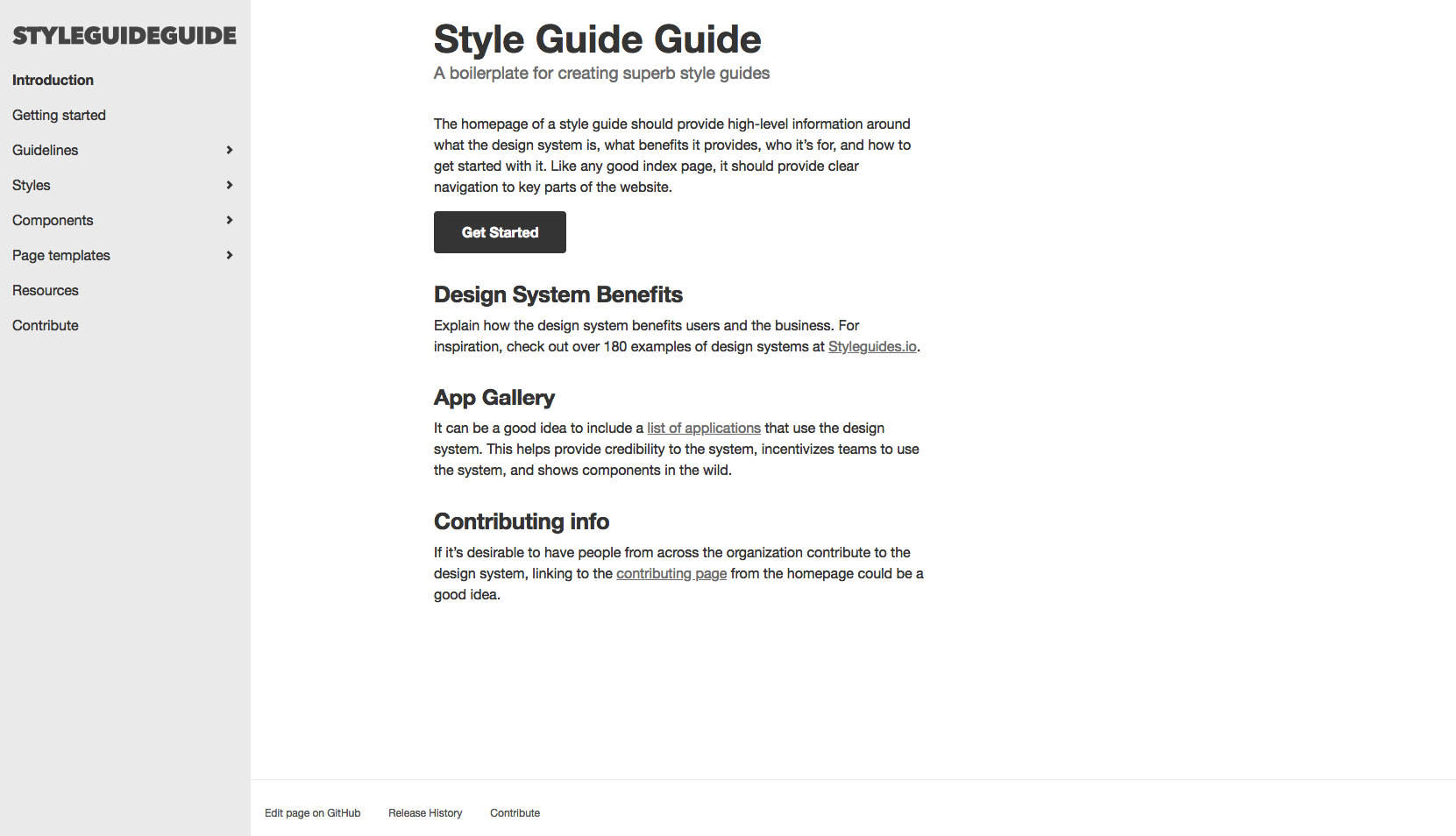Open Contribute in the sidebar

(46, 325)
